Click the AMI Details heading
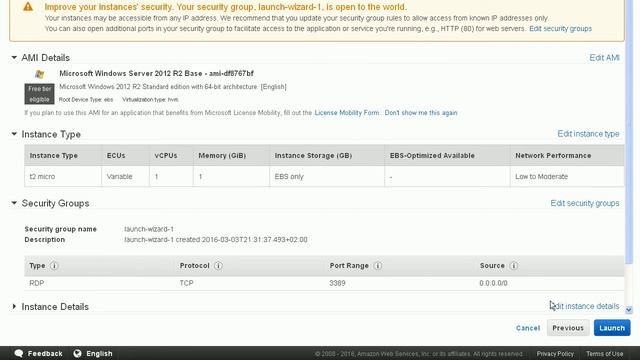 (46, 58)
